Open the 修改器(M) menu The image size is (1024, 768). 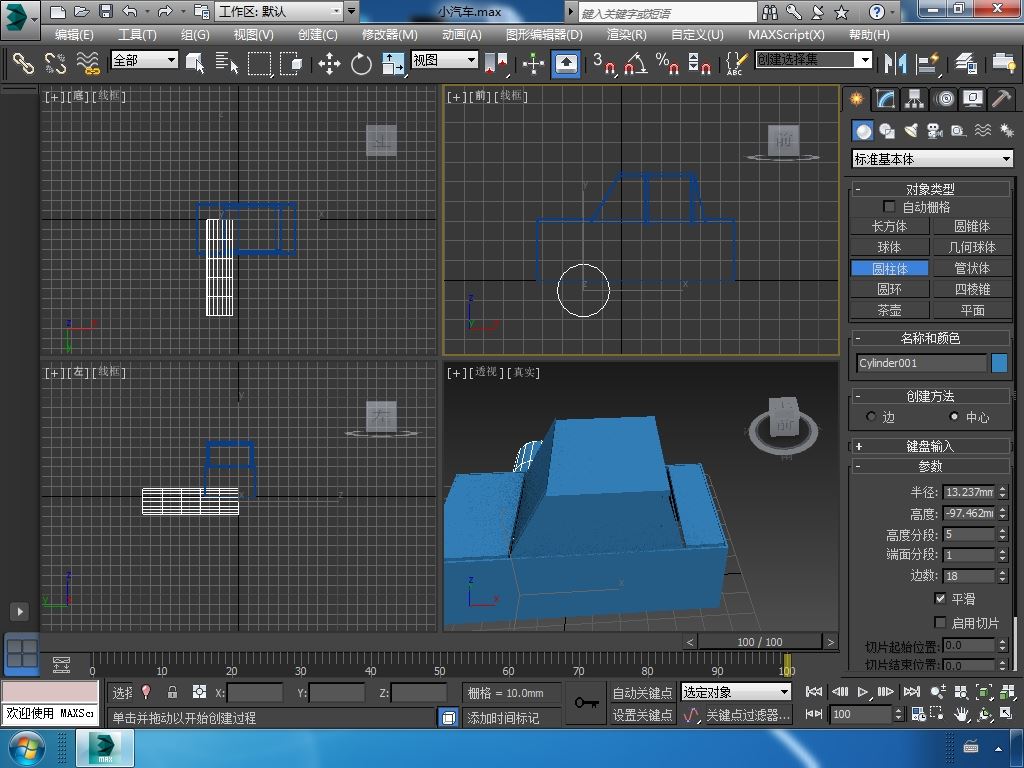389,34
